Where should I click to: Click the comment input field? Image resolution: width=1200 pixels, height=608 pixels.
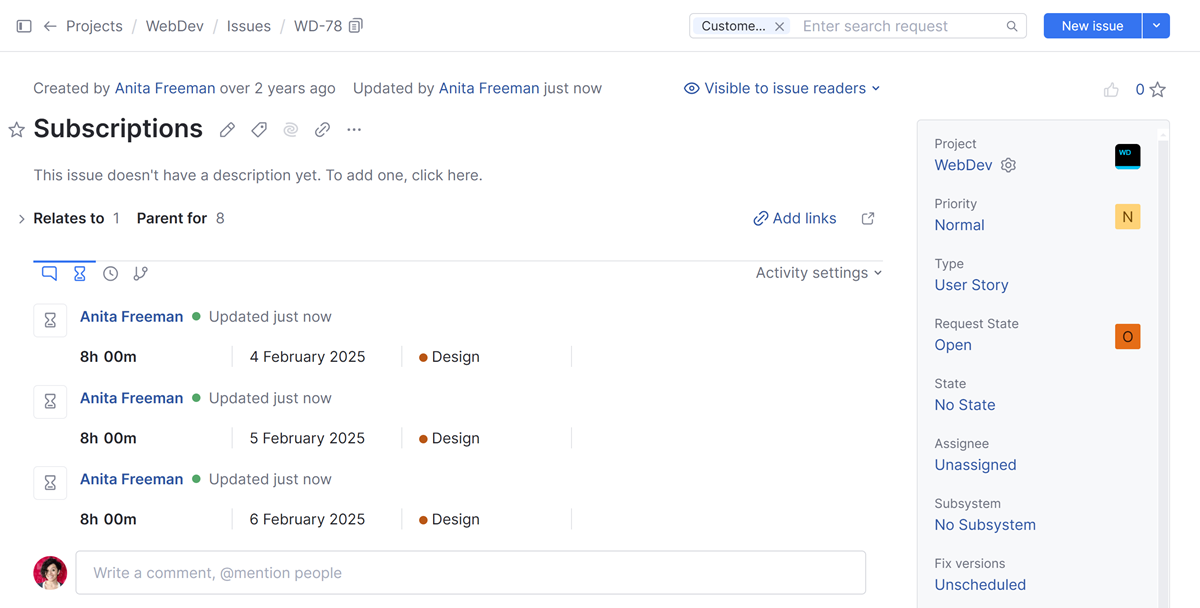coord(470,572)
